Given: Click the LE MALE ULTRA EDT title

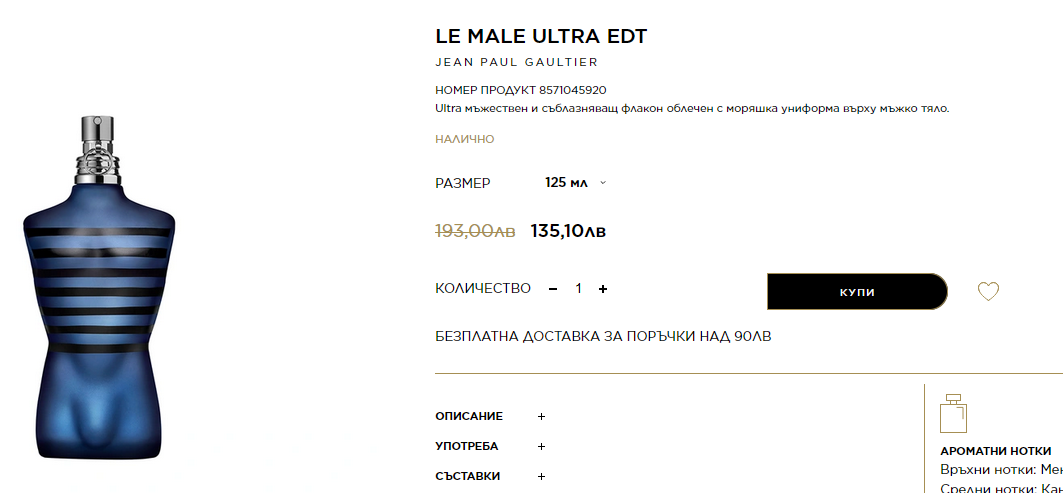Looking at the screenshot, I should [541, 37].
